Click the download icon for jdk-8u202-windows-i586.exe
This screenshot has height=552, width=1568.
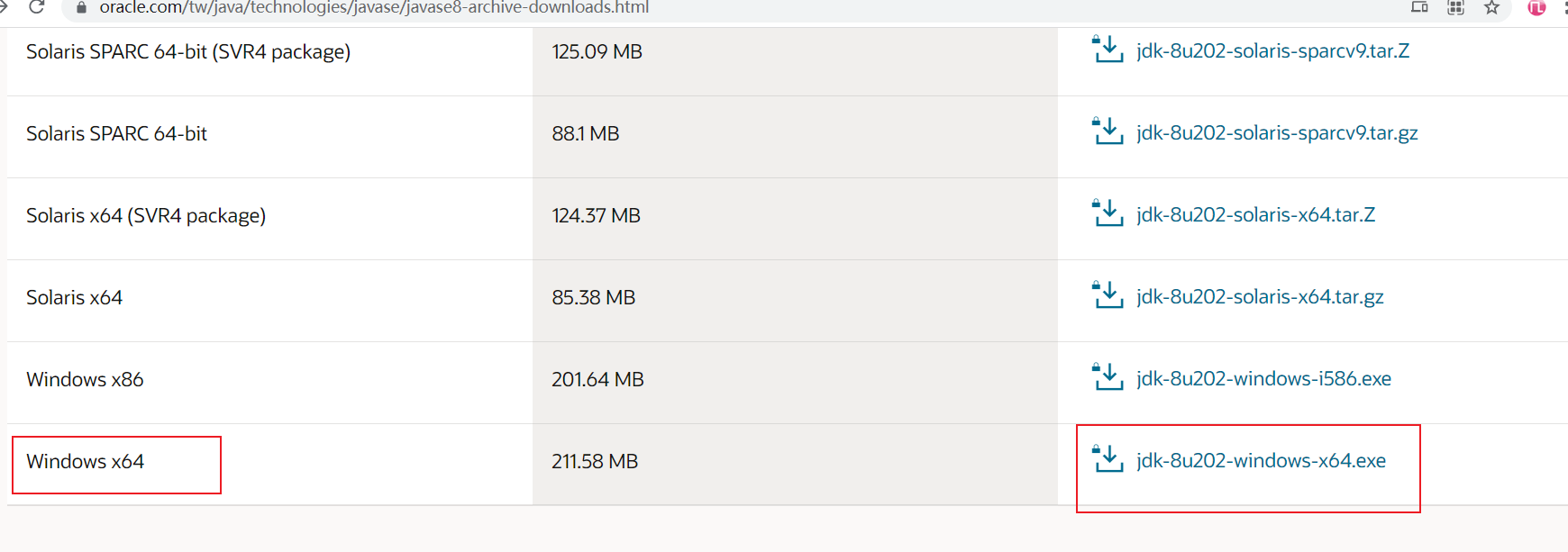(x=1108, y=377)
